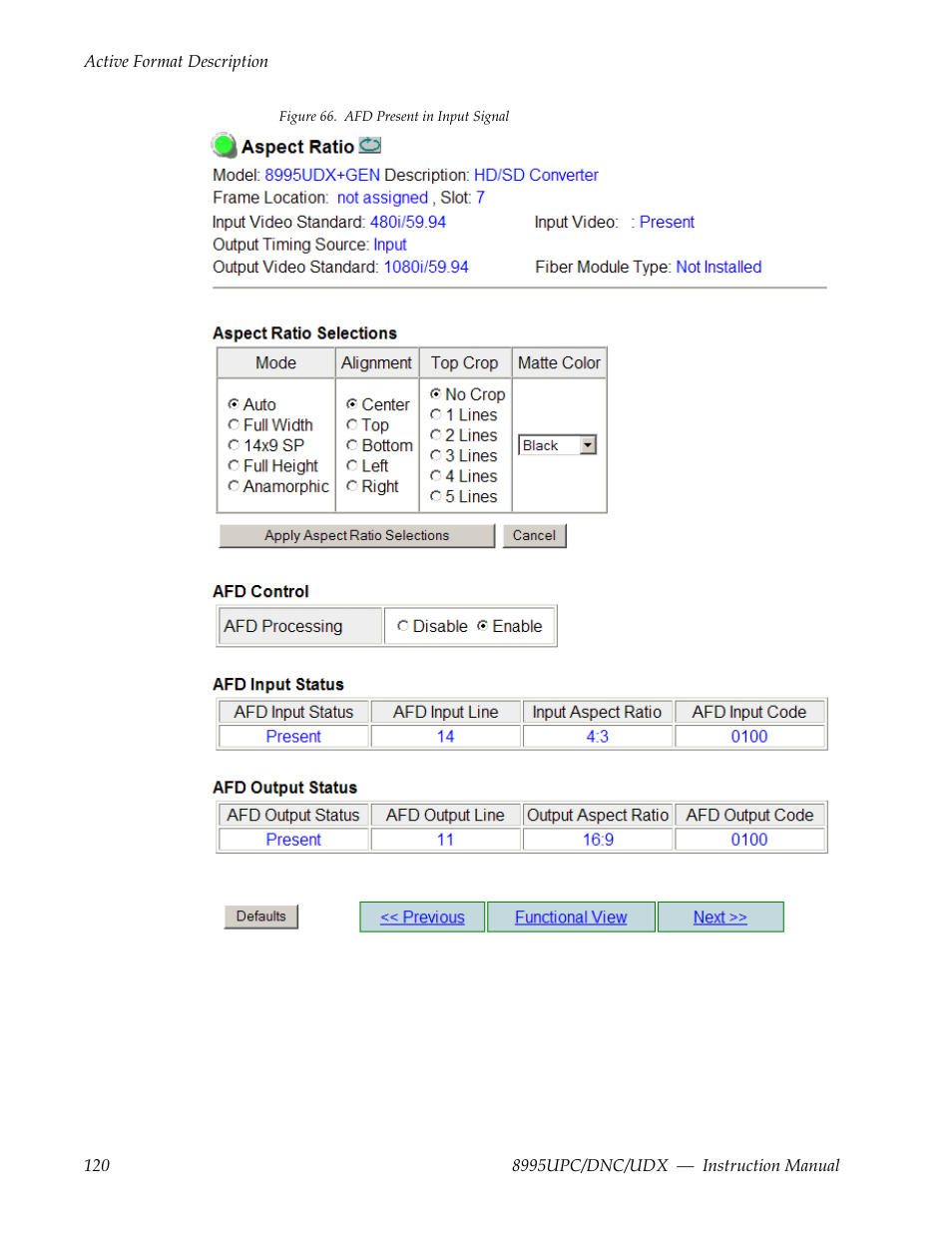Viewport: 952px width, 1233px height.
Task: Choose 3 Lines top crop
Action: click(436, 455)
